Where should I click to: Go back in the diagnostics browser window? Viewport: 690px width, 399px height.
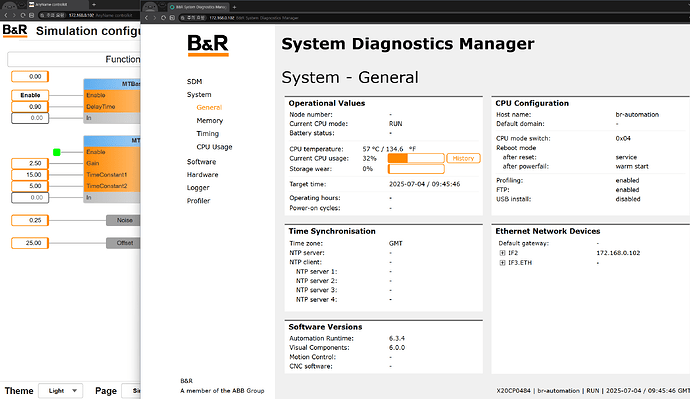click(147, 18)
